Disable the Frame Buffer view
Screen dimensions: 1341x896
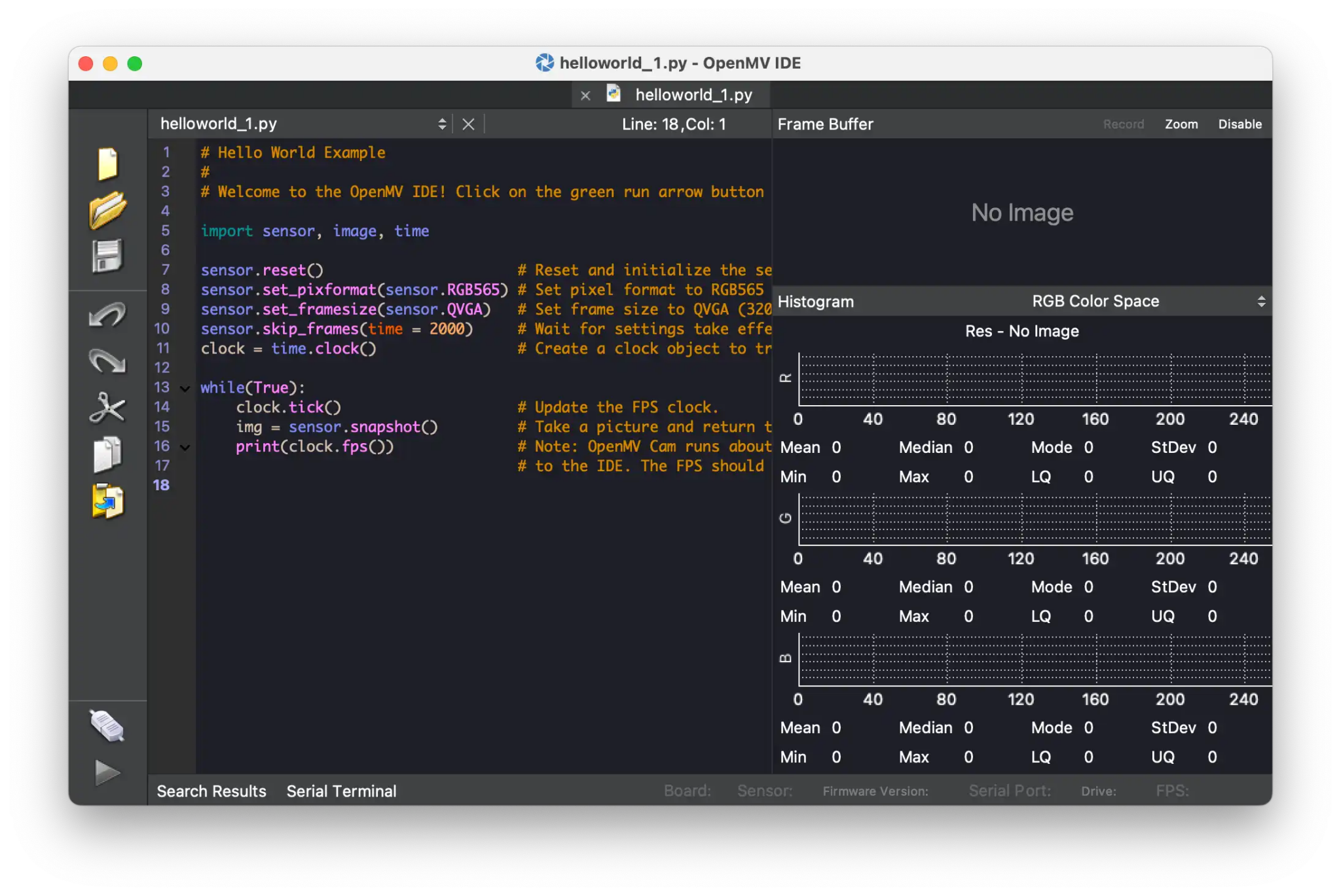point(1240,124)
